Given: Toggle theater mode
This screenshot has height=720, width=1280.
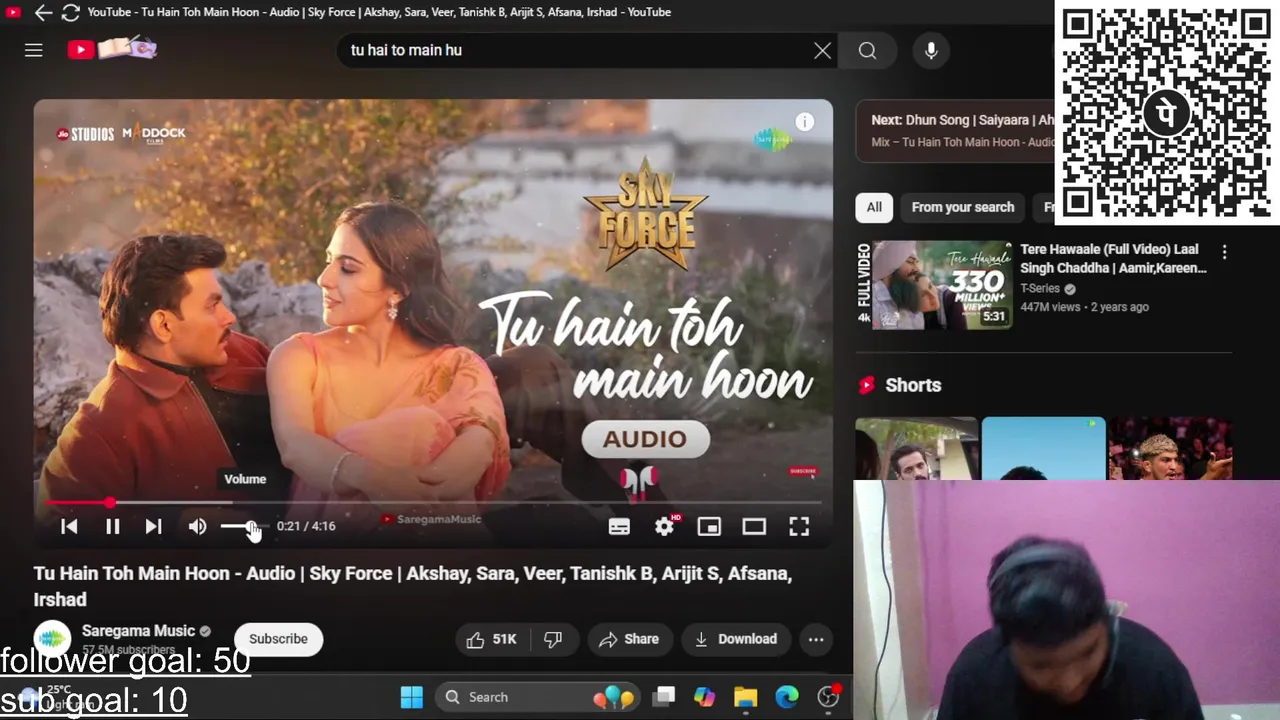Looking at the screenshot, I should [x=754, y=526].
